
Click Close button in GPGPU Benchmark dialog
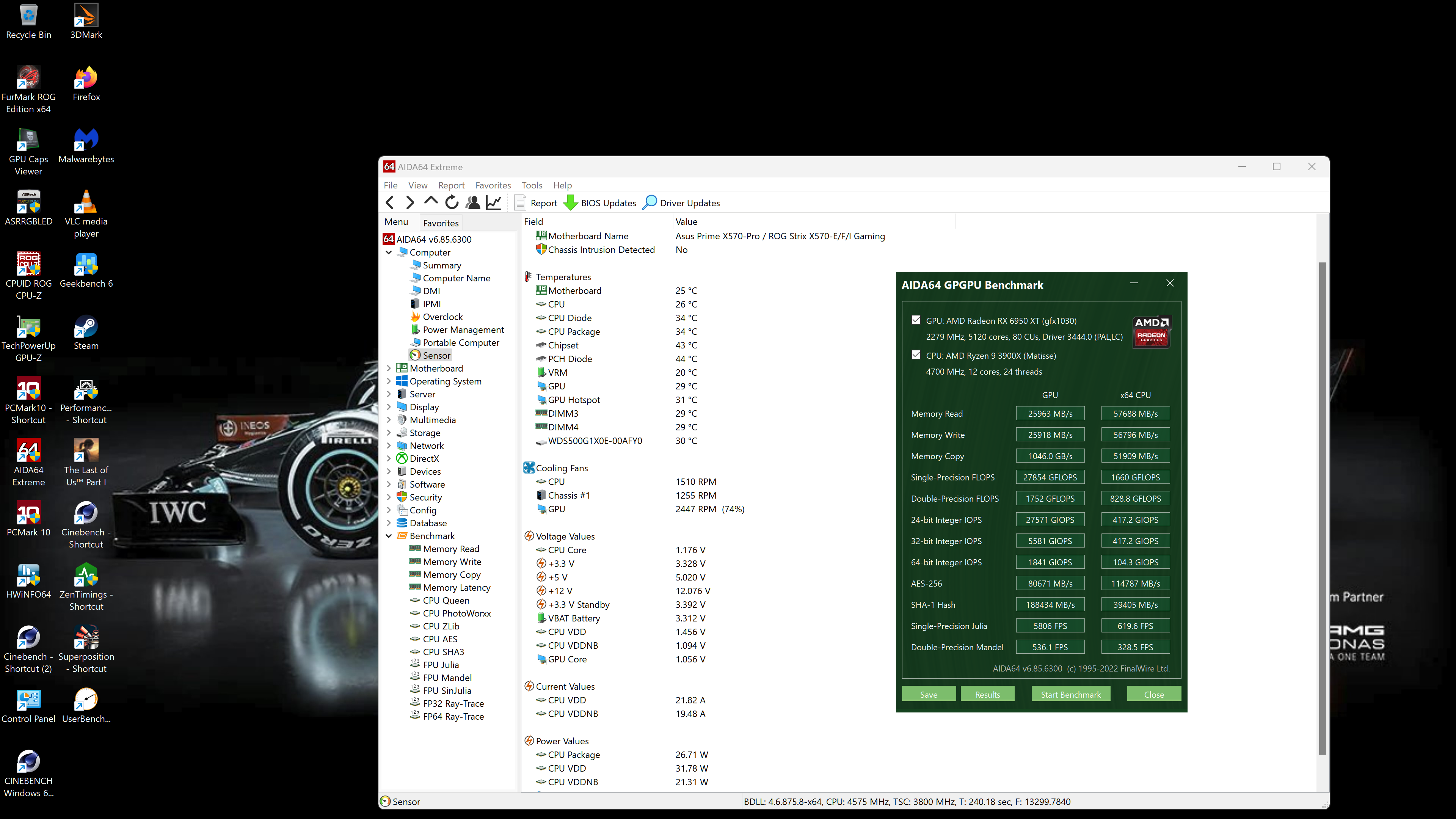click(x=1153, y=694)
